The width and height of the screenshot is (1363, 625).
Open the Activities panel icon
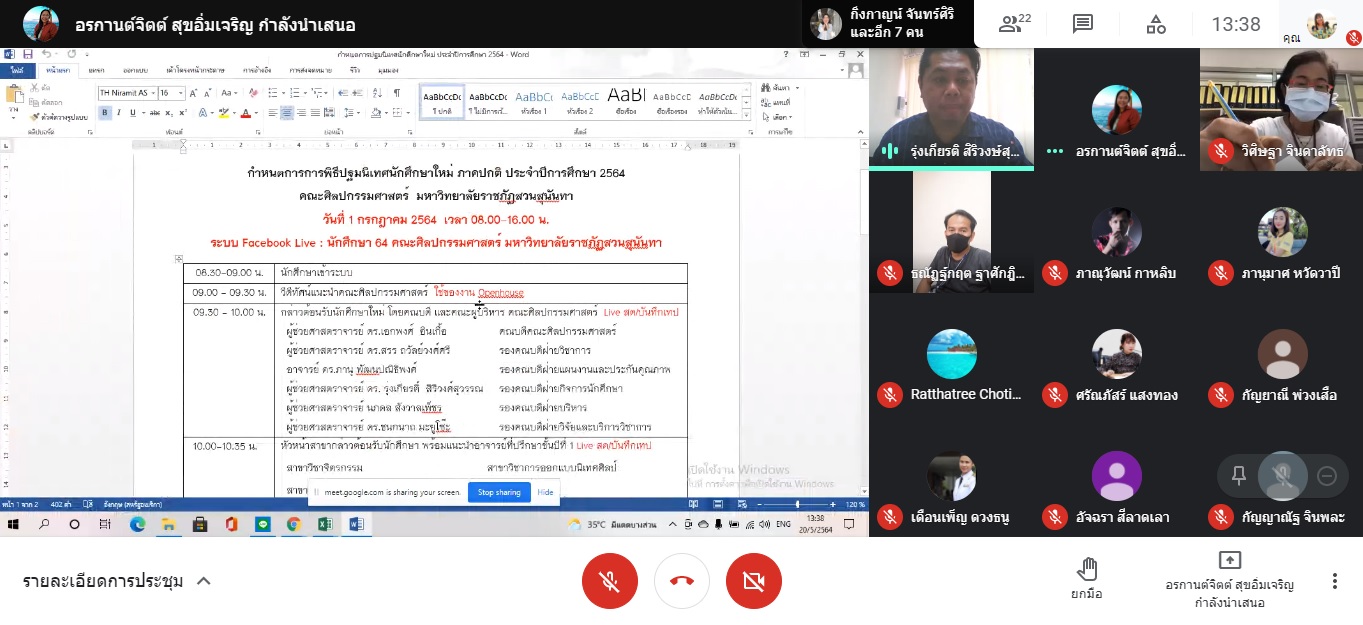click(x=1155, y=24)
